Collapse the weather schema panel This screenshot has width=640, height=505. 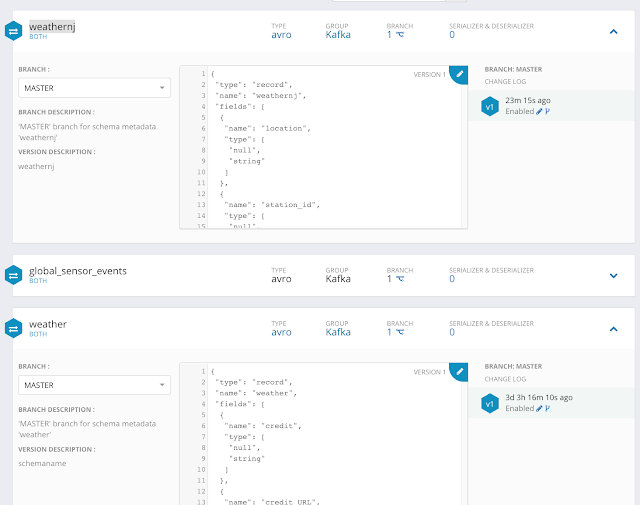click(x=613, y=326)
